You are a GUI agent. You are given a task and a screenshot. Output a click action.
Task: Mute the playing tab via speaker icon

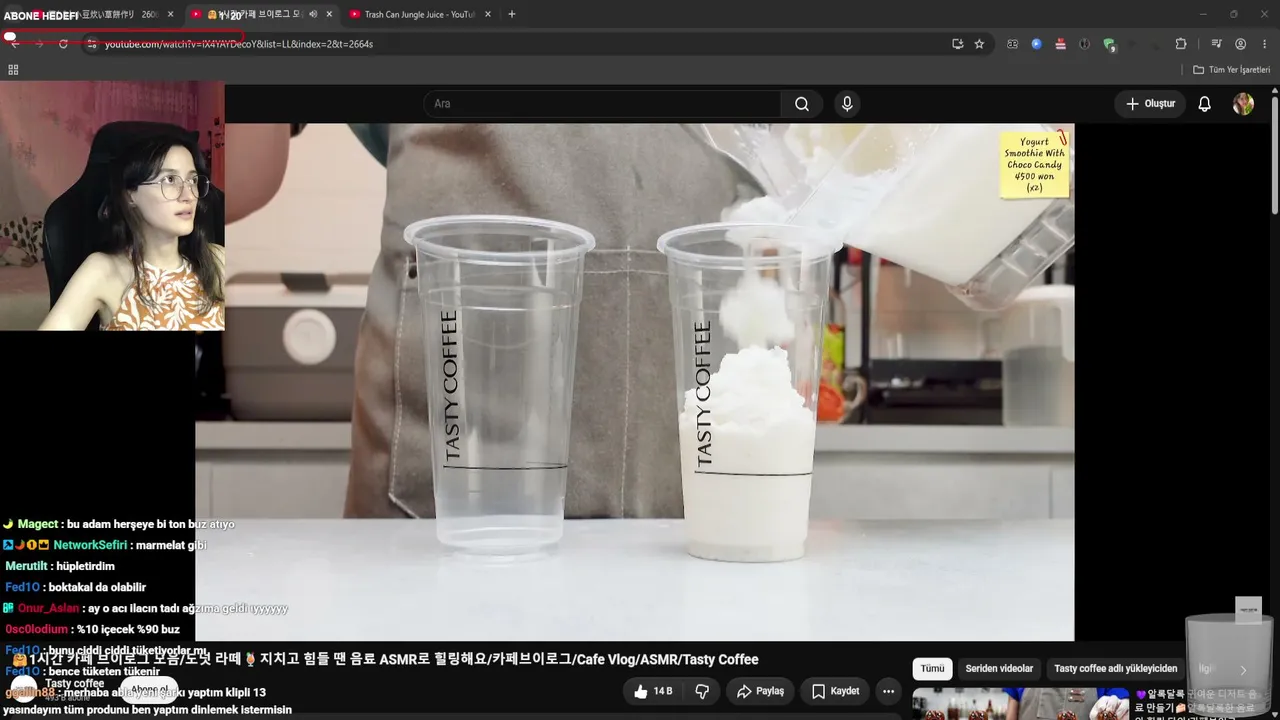pyautogui.click(x=314, y=14)
